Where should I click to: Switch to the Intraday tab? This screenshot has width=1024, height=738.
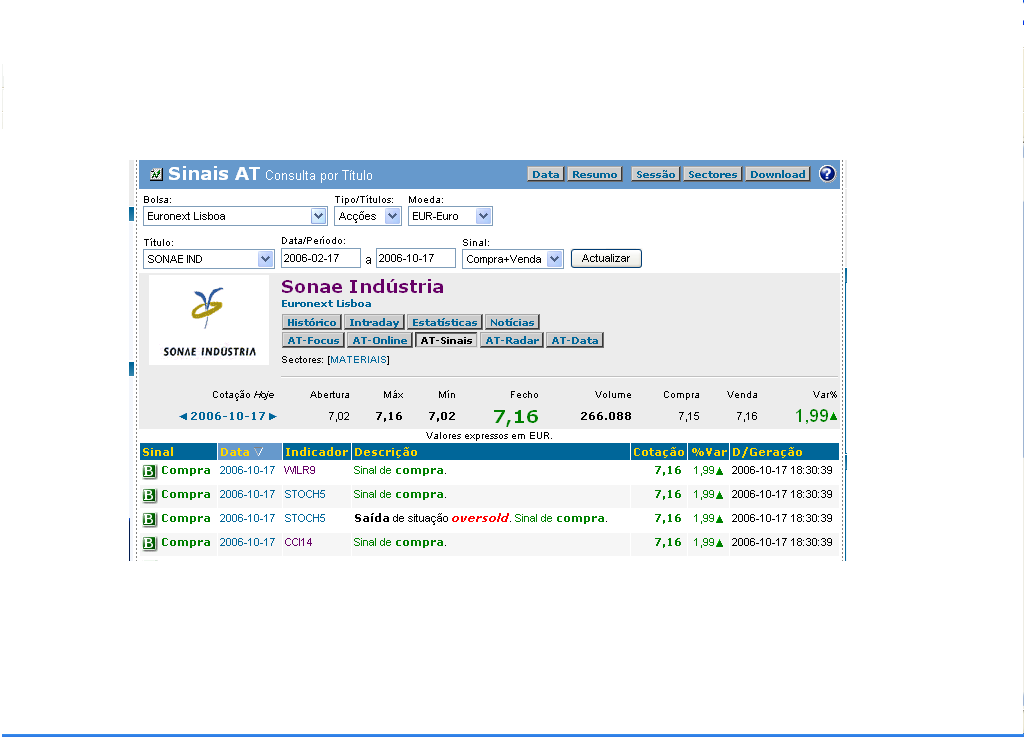(x=374, y=322)
